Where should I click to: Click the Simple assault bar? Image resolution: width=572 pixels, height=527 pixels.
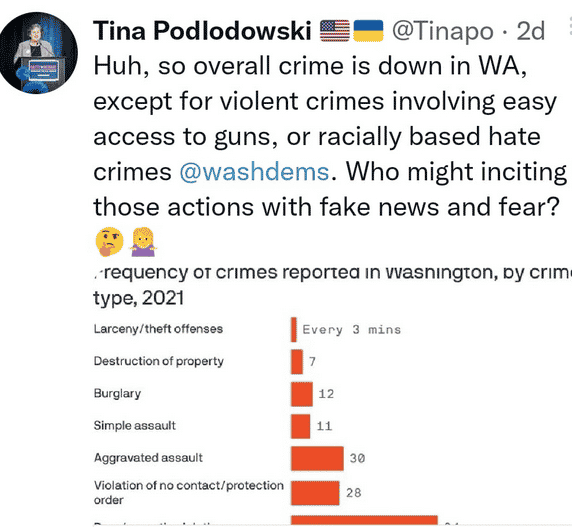[x=301, y=426]
